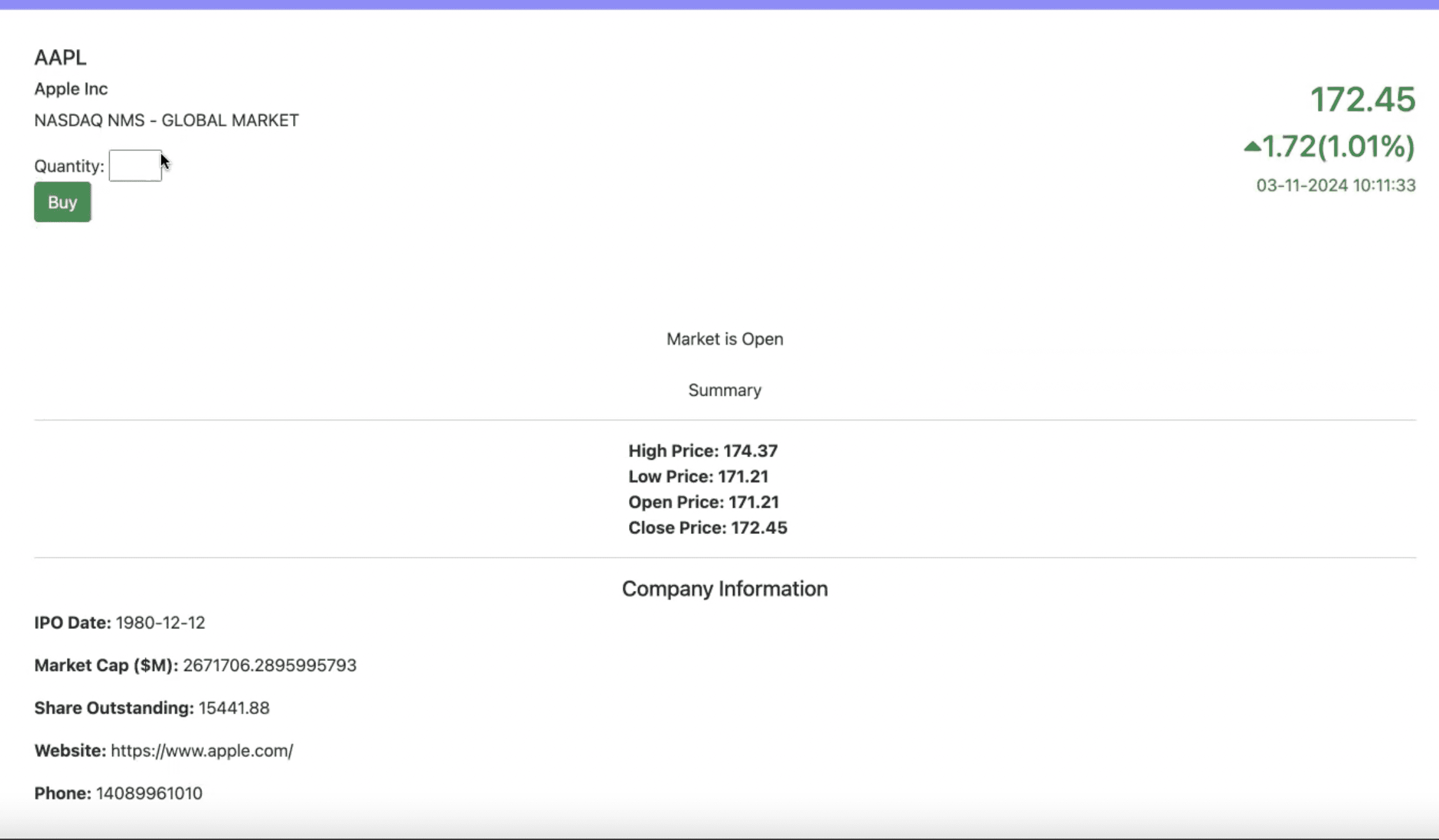Click the Apple Inc company name
Image resolution: width=1439 pixels, height=840 pixels.
[x=71, y=89]
